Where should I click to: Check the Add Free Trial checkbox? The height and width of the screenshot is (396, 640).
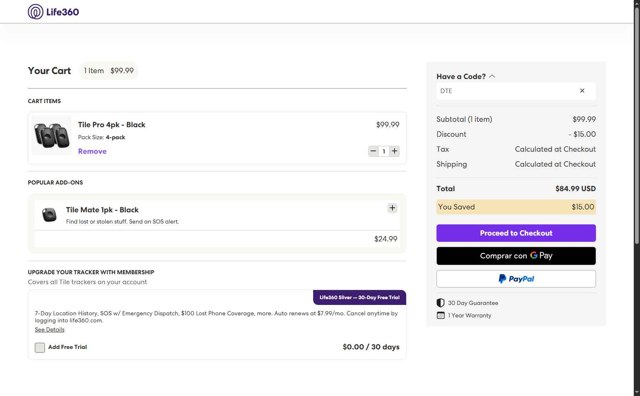40,347
